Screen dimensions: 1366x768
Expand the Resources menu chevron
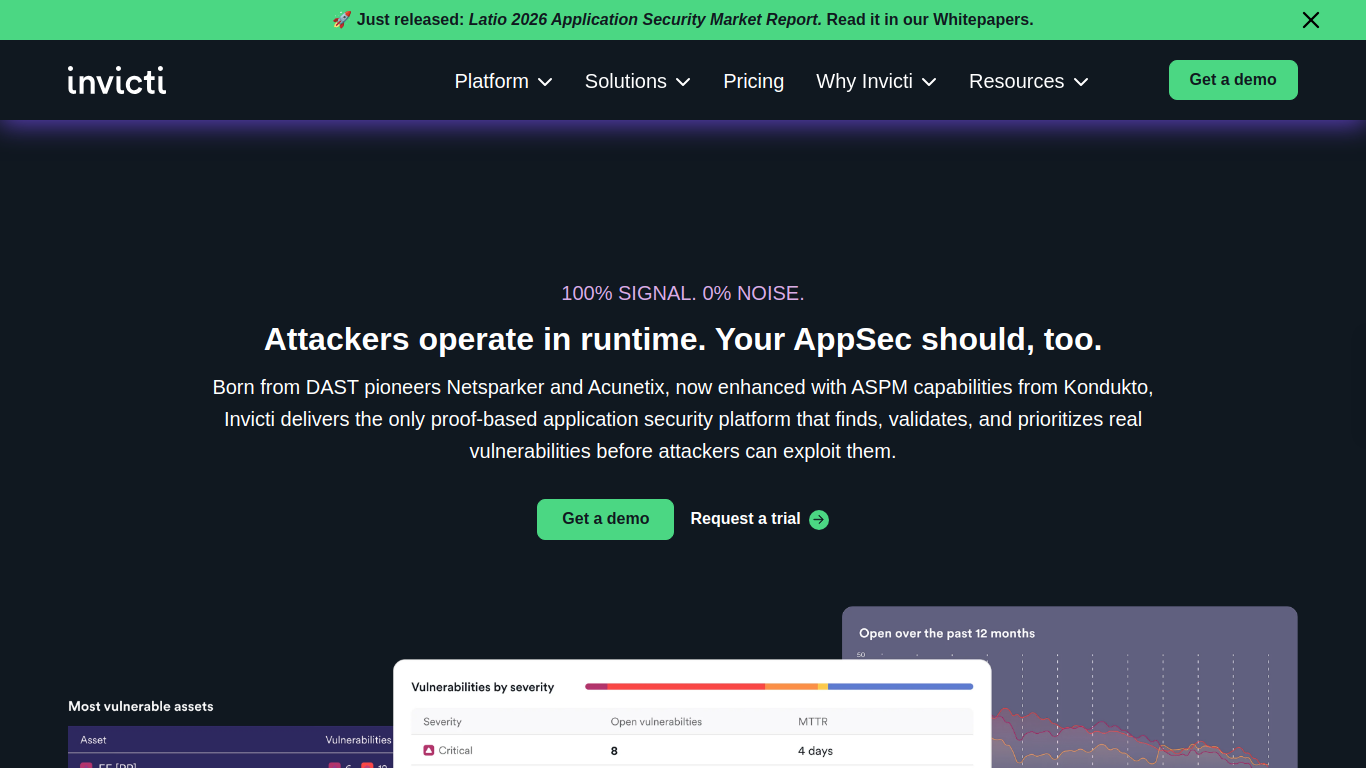click(1081, 82)
